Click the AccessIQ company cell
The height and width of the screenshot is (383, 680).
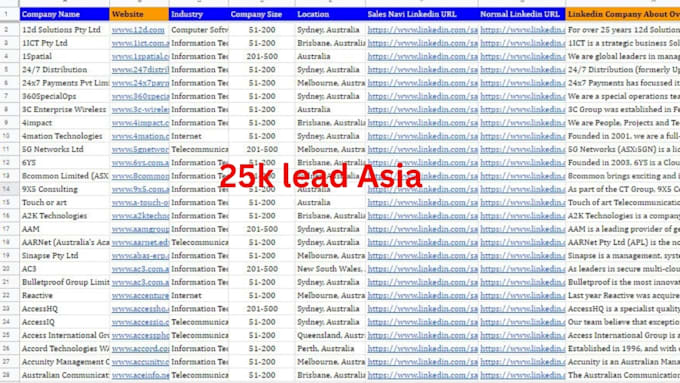[x=64, y=322]
